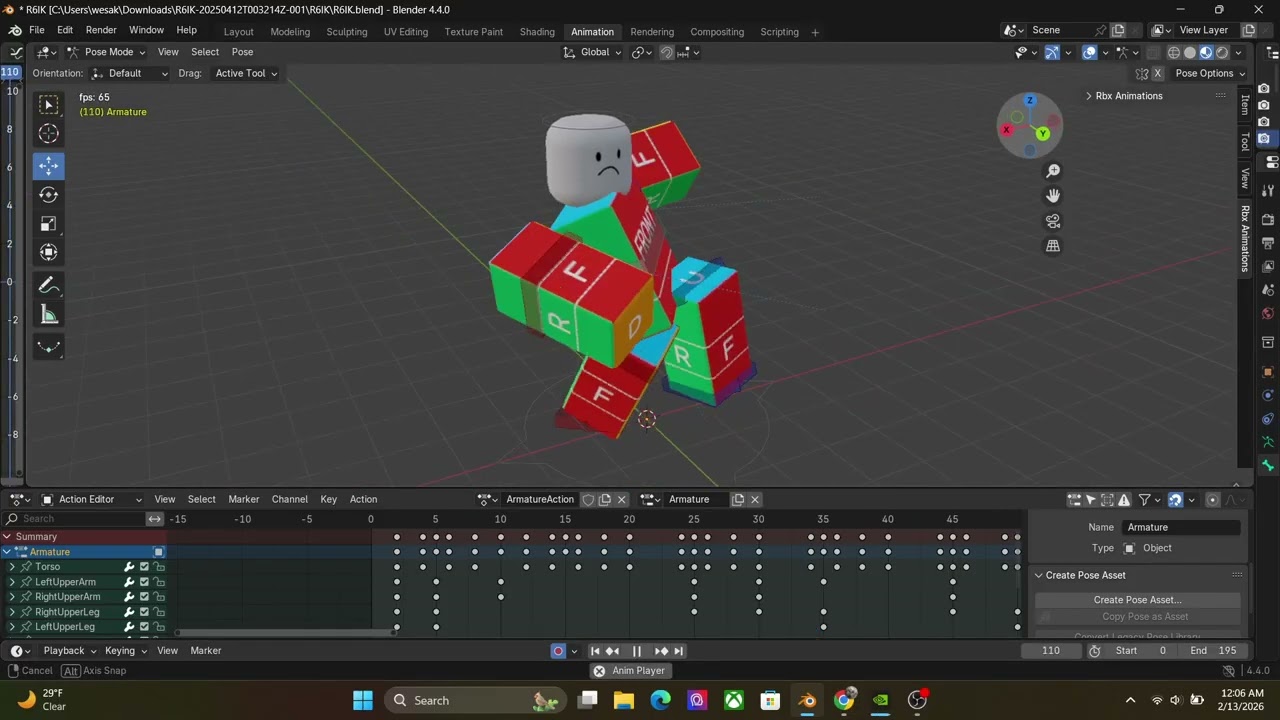Toggle viewport gizmos display

[1052, 52]
